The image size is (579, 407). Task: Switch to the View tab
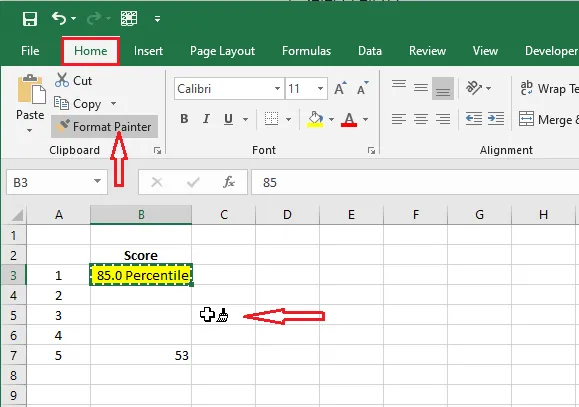click(x=485, y=51)
